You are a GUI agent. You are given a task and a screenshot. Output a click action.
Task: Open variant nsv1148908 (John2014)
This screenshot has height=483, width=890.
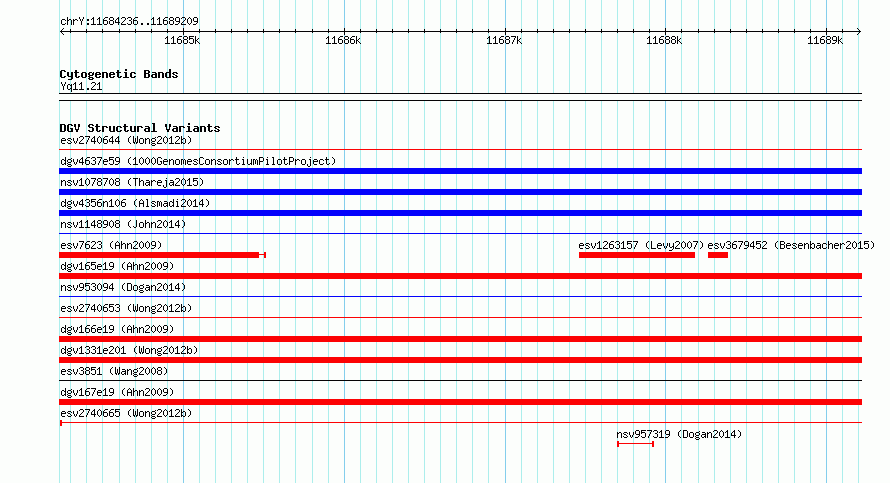pos(123,224)
